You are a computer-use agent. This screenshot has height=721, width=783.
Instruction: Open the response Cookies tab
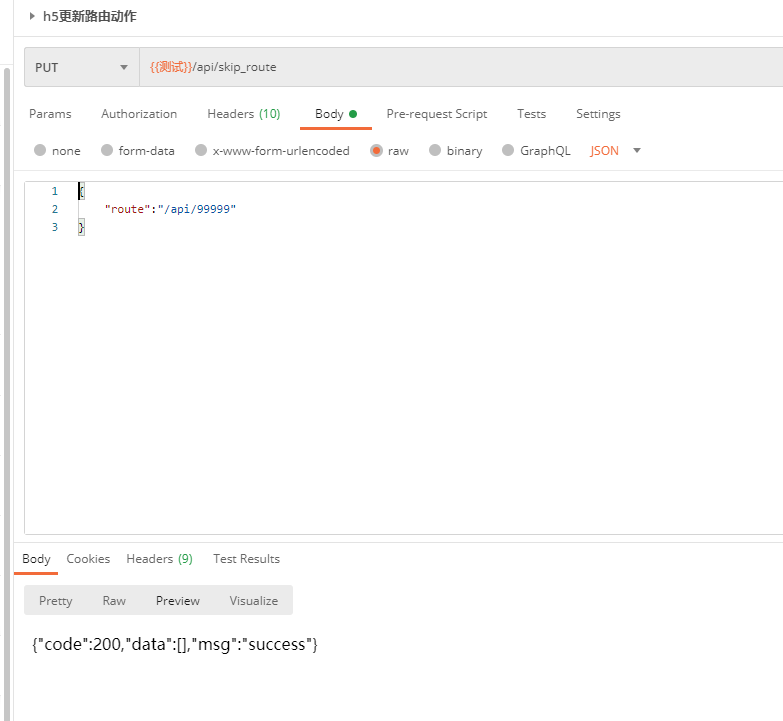[88, 559]
